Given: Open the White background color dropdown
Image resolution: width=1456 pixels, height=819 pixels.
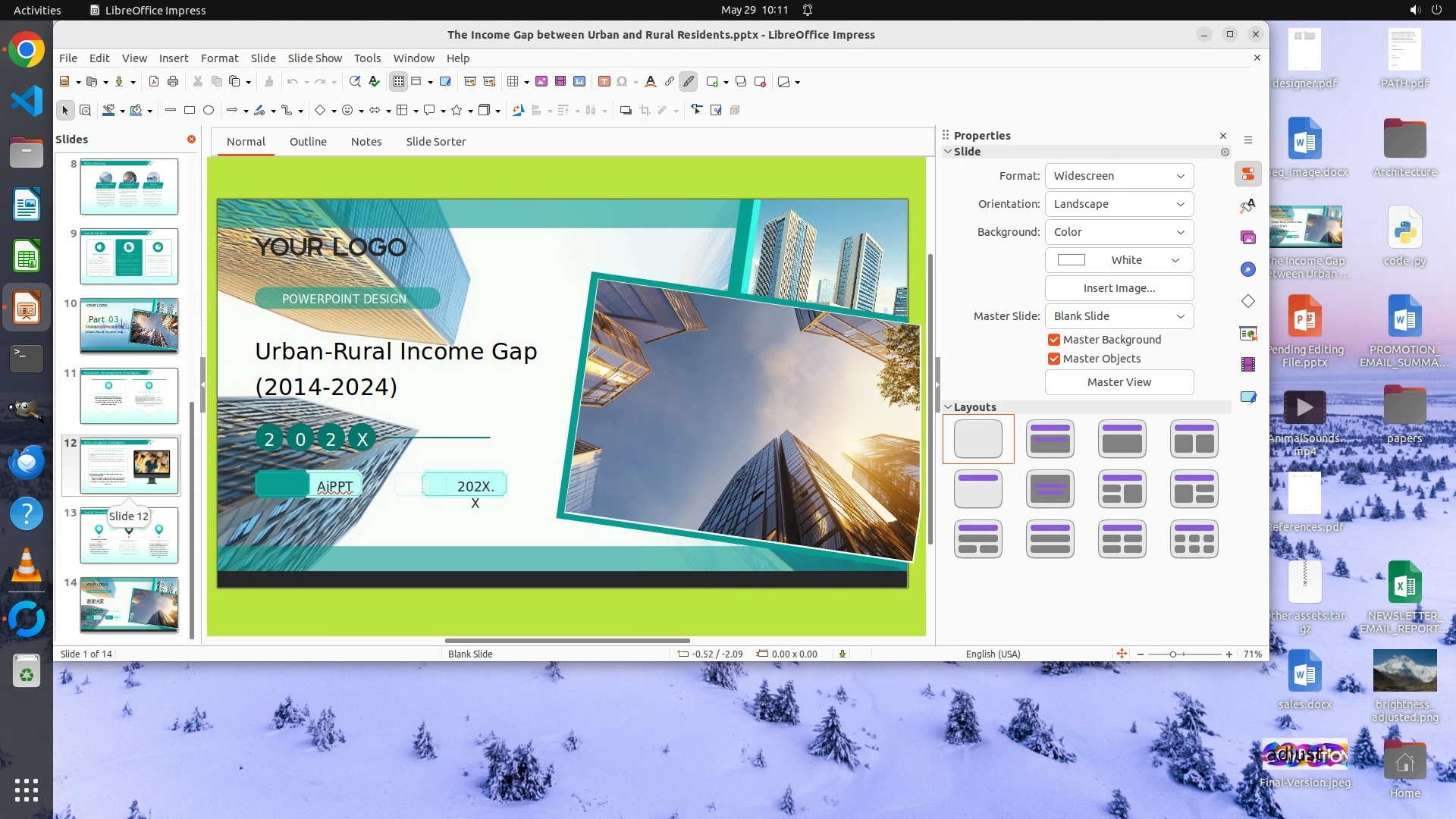Looking at the screenshot, I should coord(1119,260).
